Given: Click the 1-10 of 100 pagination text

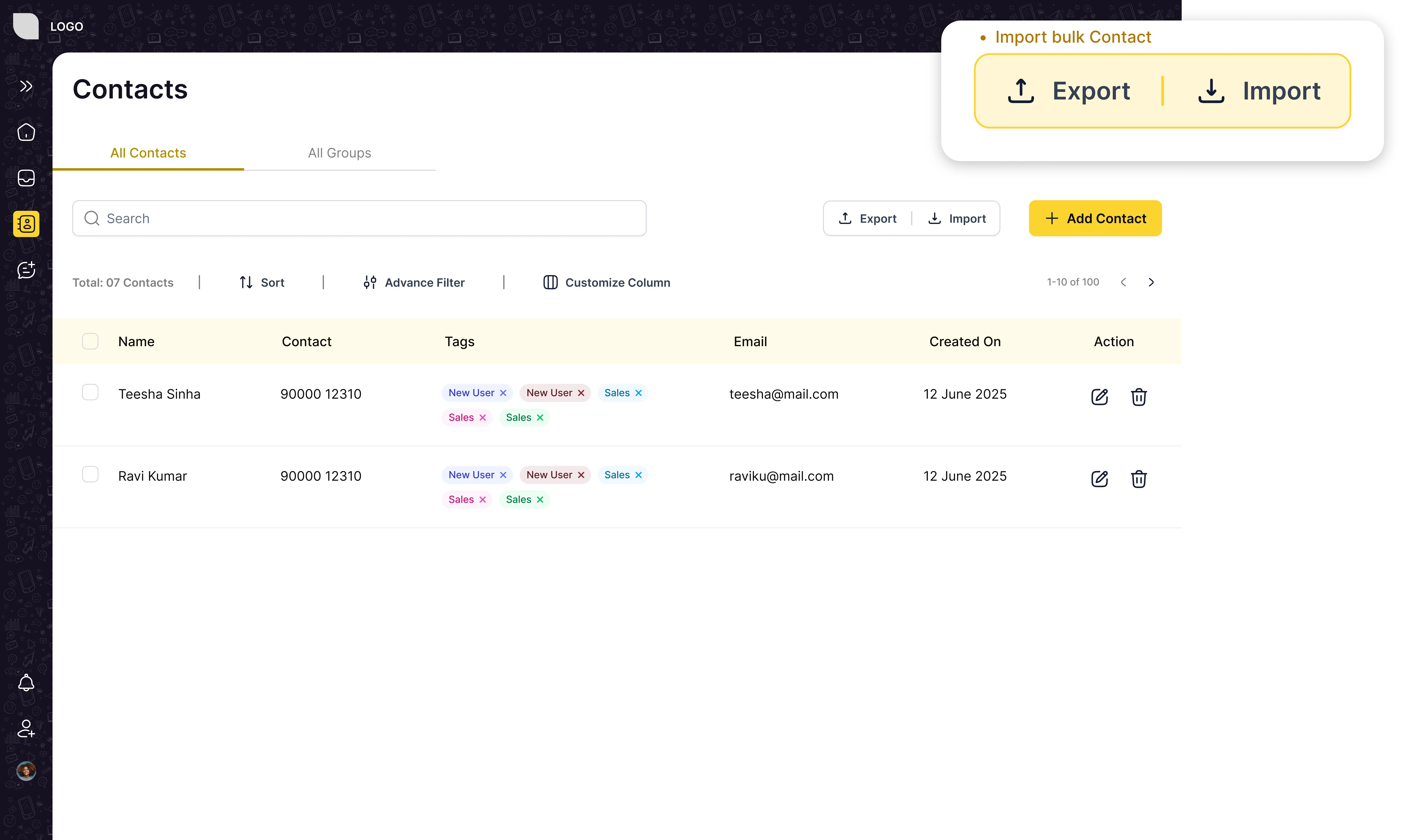Looking at the screenshot, I should (1073, 282).
